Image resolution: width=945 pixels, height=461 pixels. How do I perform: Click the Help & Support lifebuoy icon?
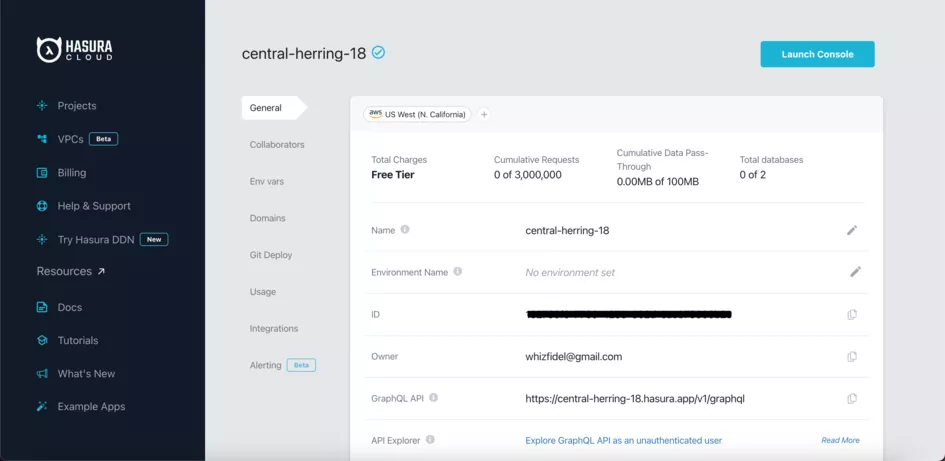coord(42,206)
